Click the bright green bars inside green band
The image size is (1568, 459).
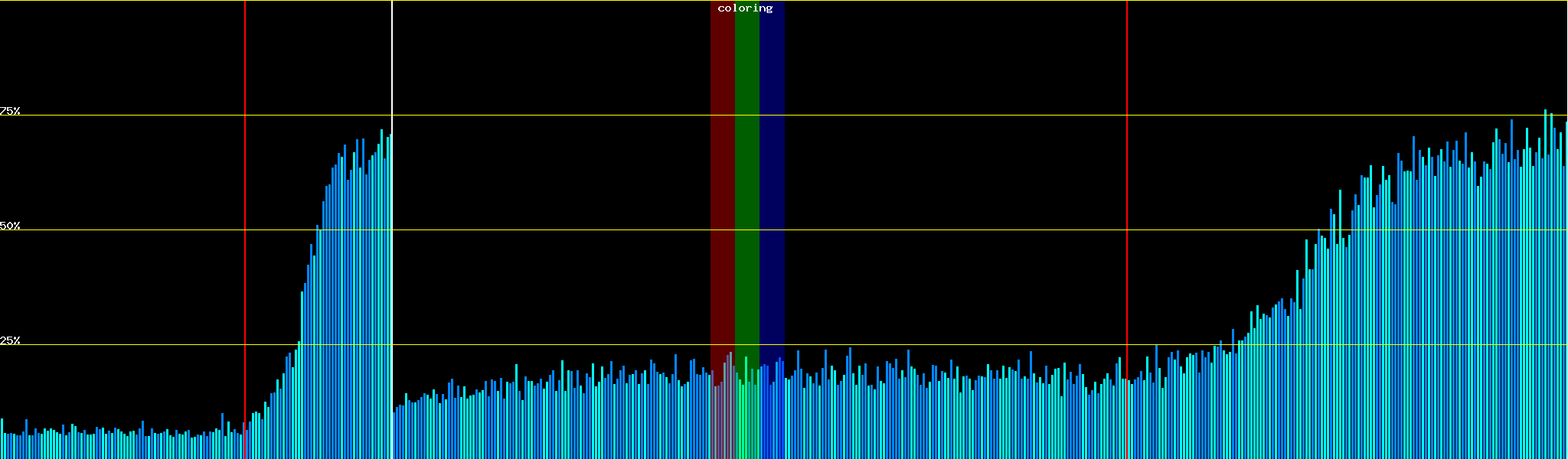(x=746, y=413)
